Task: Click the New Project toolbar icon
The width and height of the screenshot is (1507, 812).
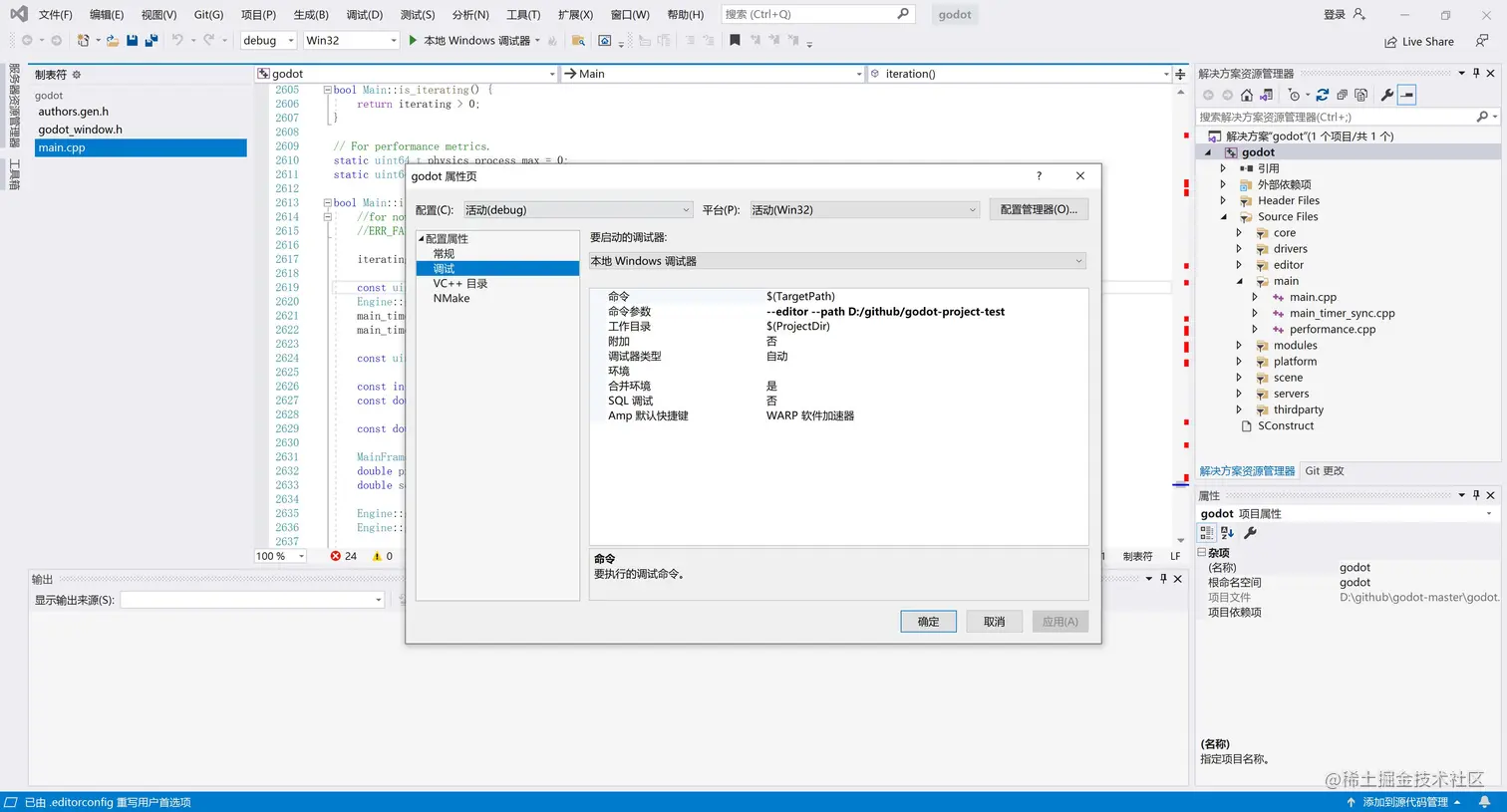Action: [x=84, y=41]
